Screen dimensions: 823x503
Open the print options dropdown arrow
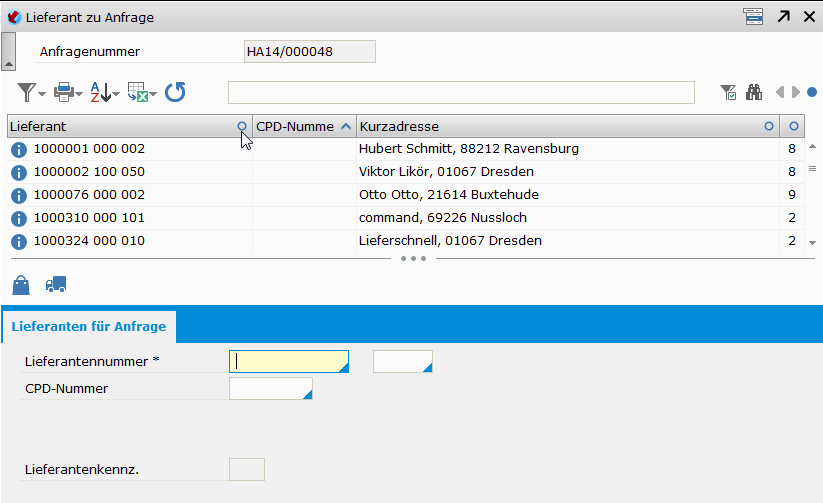point(79,95)
